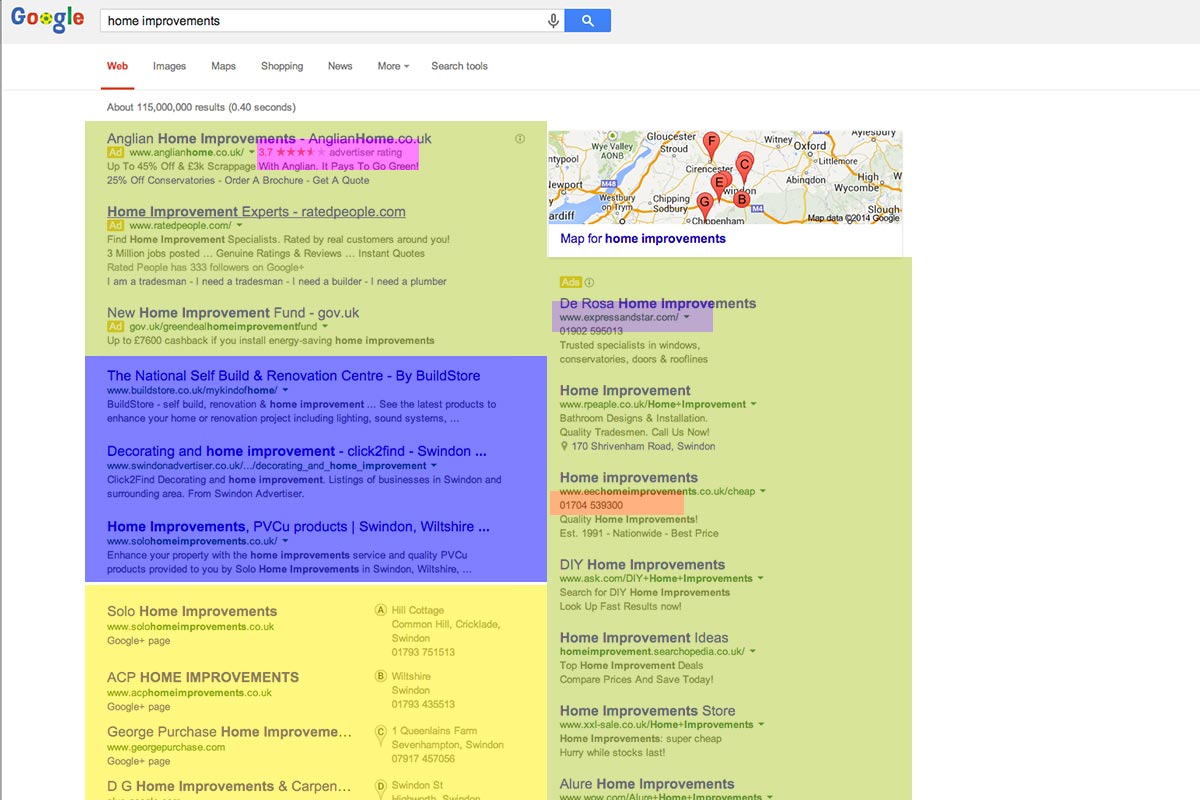Click the voice search microphone icon
This screenshot has width=1200, height=800.
[x=553, y=20]
